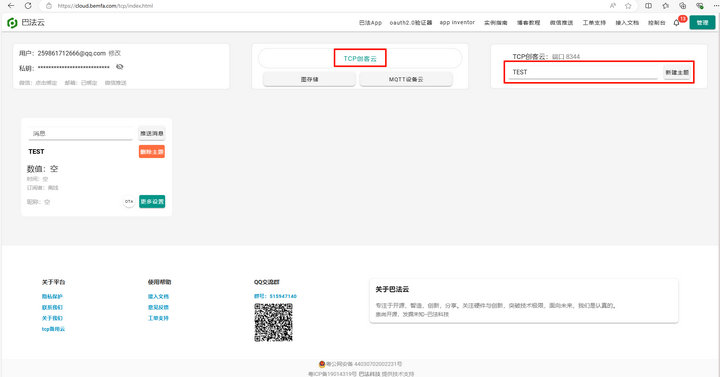Click the 新建主题 button
The width and height of the screenshot is (720, 377).
pos(677,73)
